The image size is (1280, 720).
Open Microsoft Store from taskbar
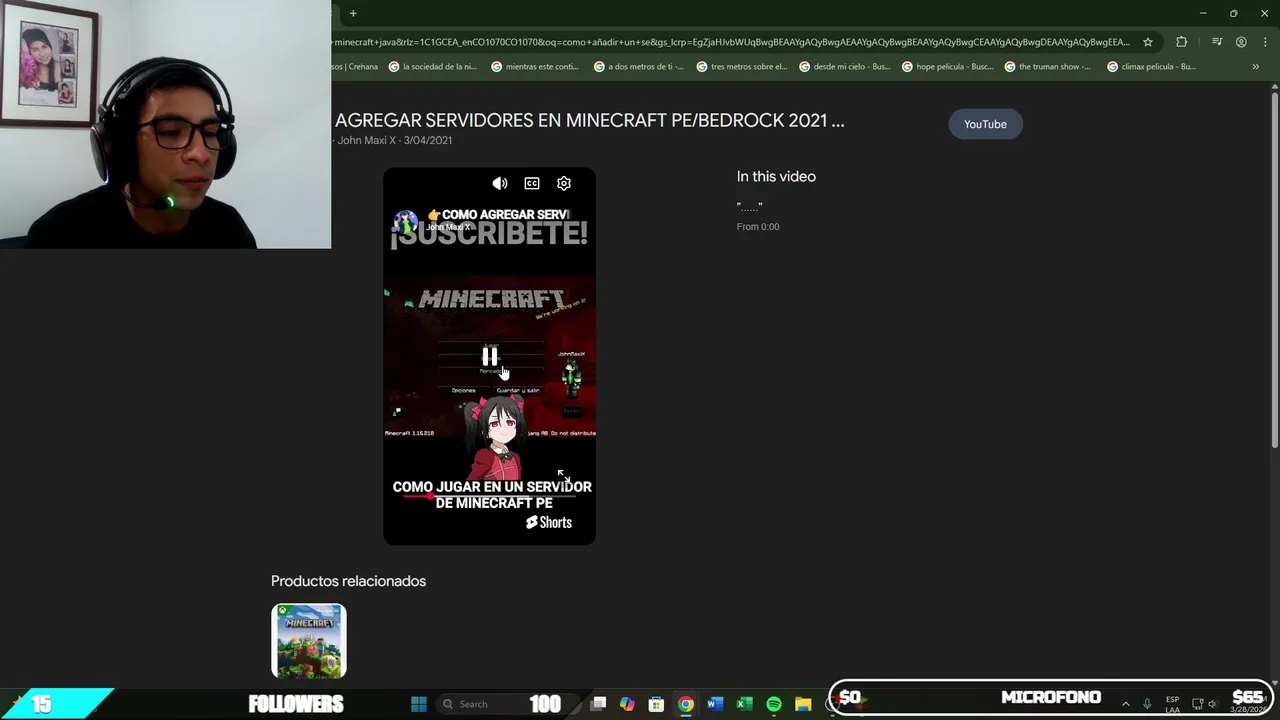pyautogui.click(x=656, y=704)
